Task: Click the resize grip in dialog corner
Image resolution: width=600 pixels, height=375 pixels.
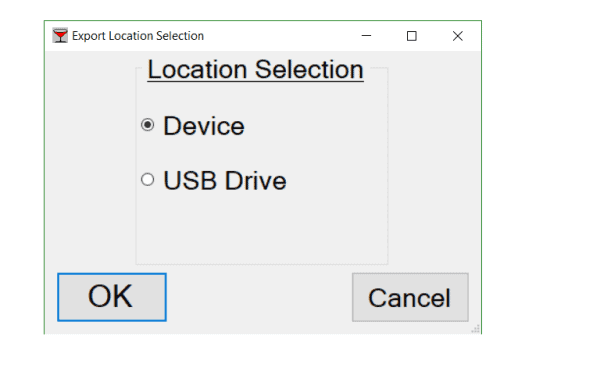Action: pyautogui.click(x=476, y=329)
